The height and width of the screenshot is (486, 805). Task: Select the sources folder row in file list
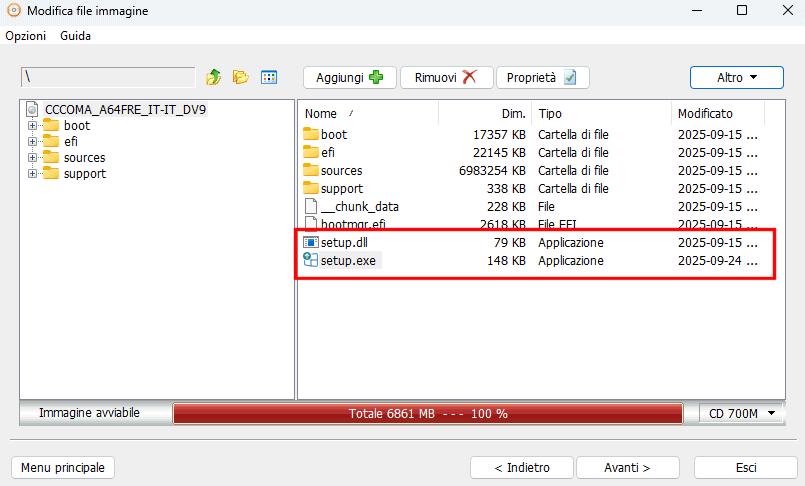[531, 170]
